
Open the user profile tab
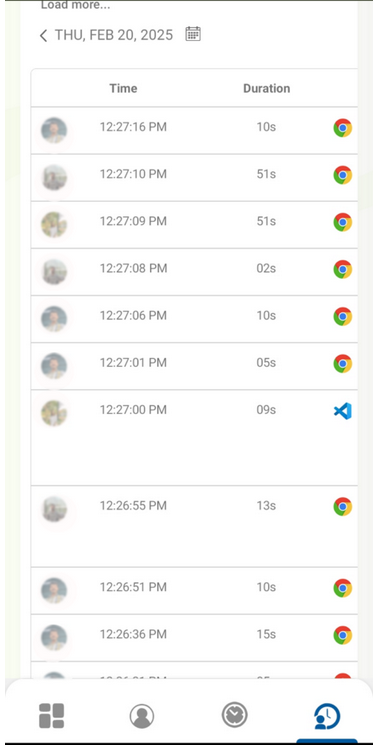click(142, 716)
